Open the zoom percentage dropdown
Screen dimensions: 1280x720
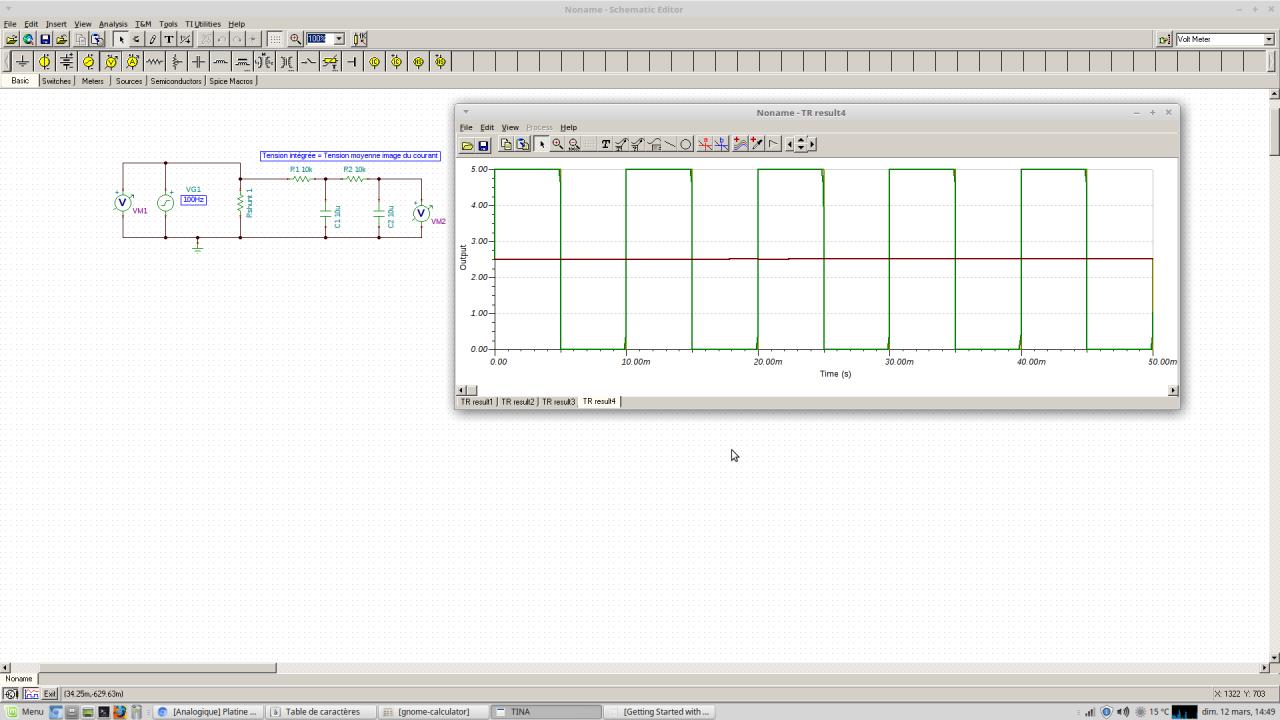pyautogui.click(x=339, y=39)
